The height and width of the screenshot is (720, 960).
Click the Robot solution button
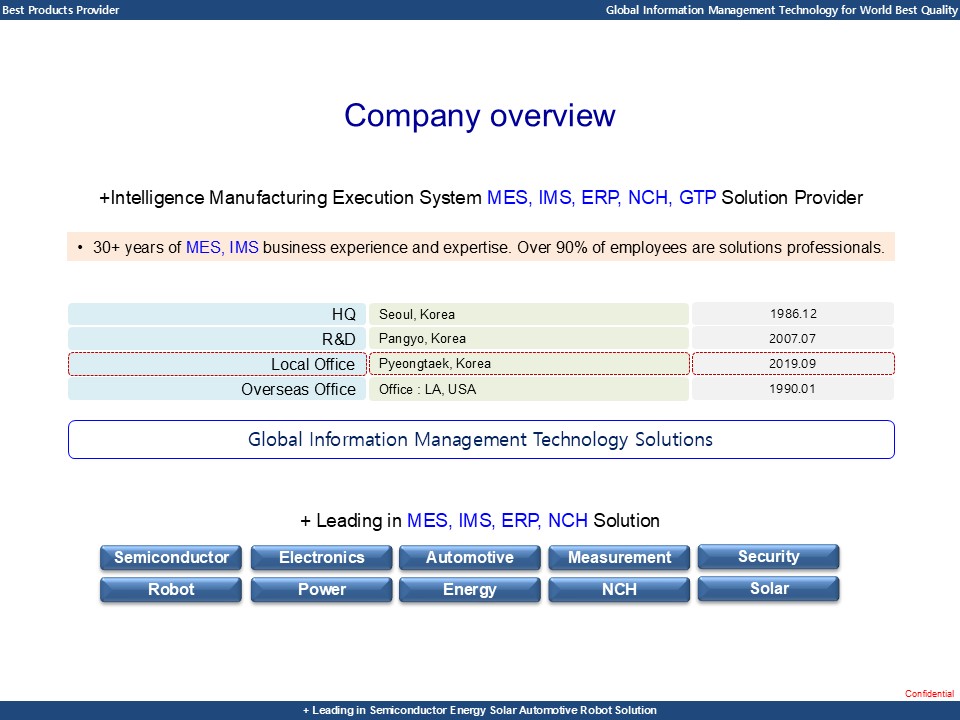pyautogui.click(x=170, y=589)
